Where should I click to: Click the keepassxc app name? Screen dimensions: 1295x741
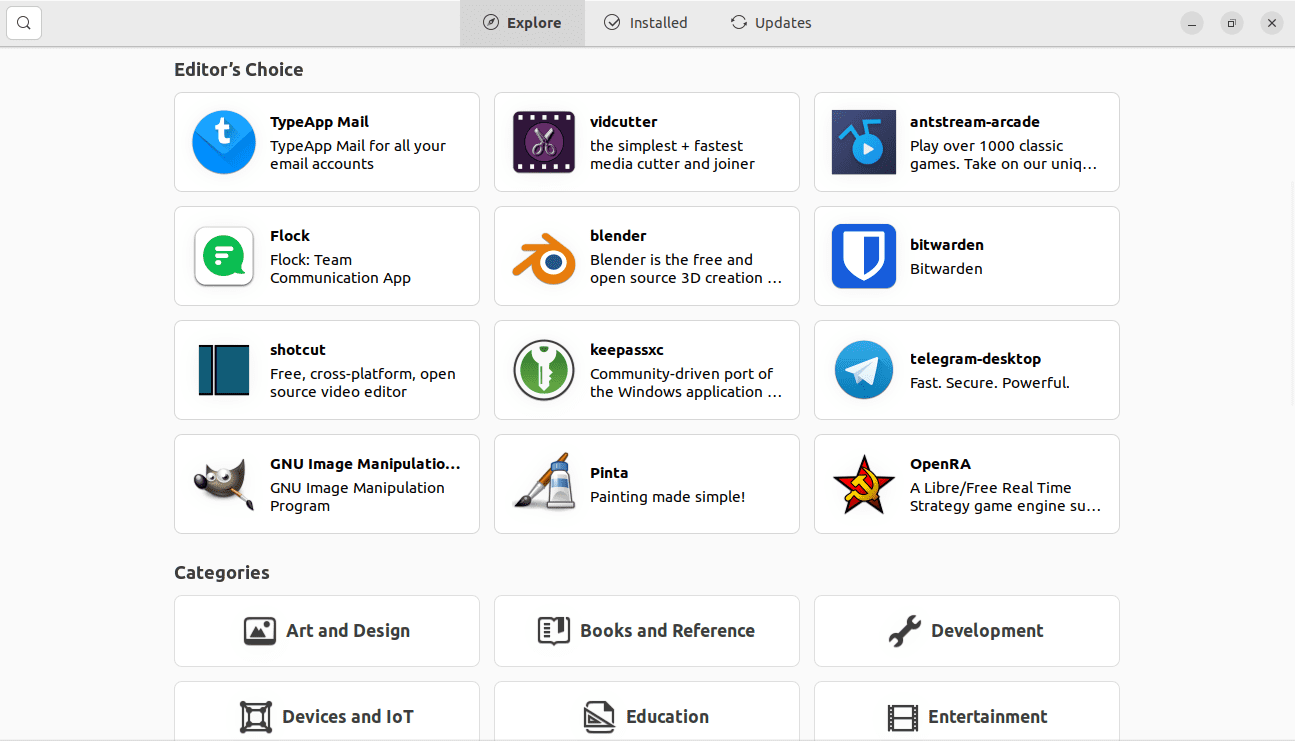click(x=627, y=350)
